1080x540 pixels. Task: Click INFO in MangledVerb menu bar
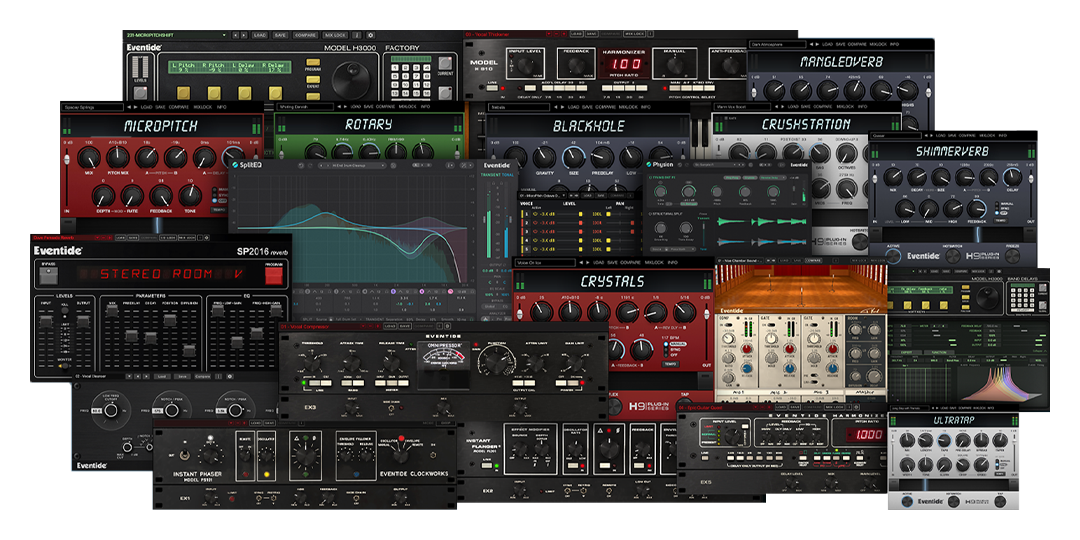pos(895,44)
